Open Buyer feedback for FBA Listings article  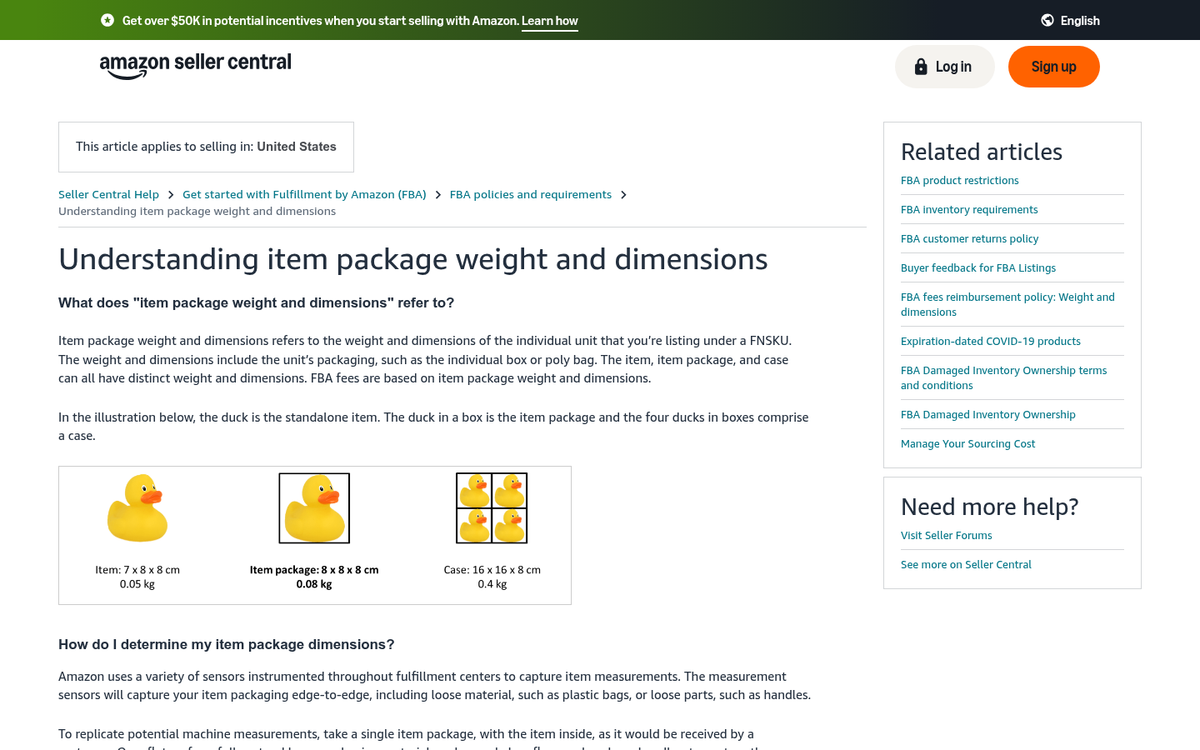point(977,267)
